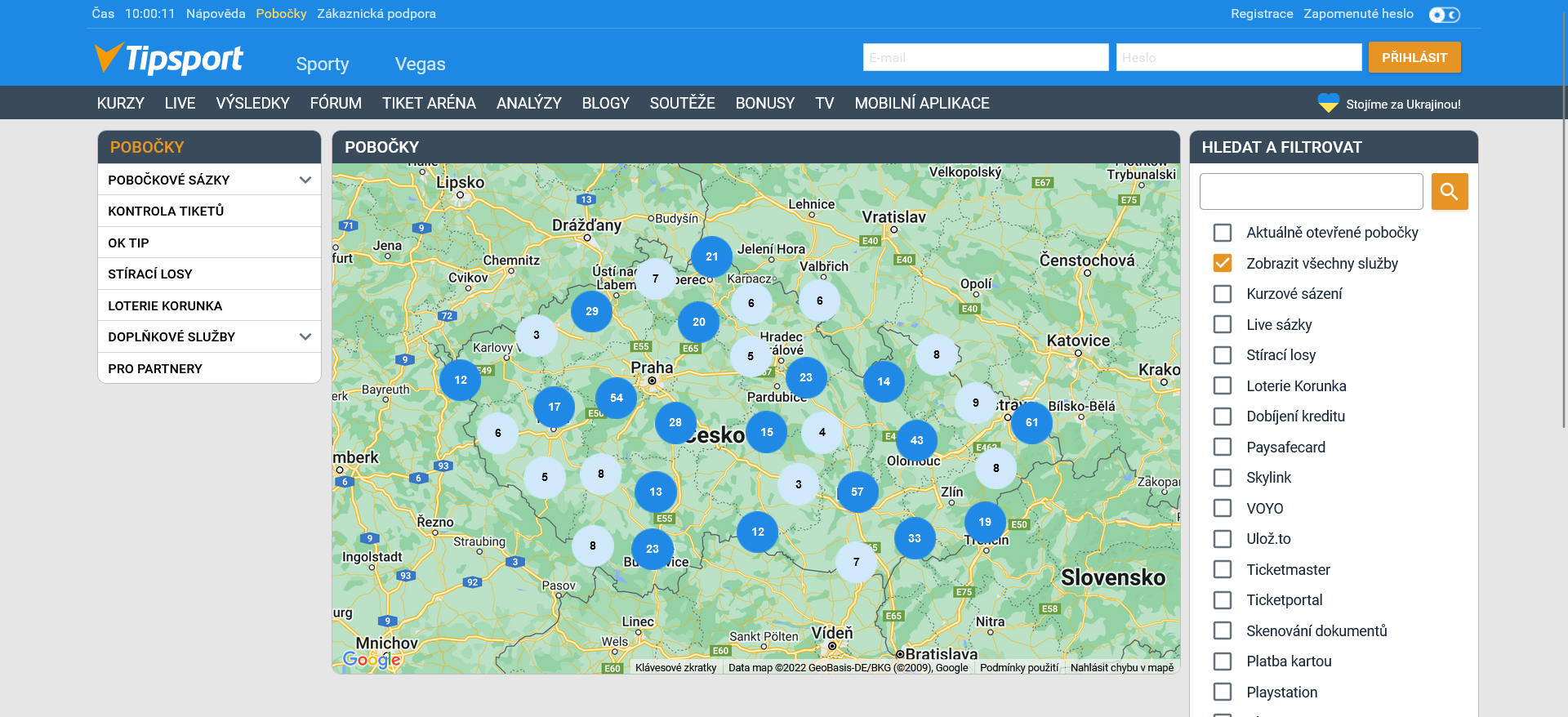This screenshot has height=717, width=1568.
Task: Uncheck Zobrazit všechny služby
Action: click(x=1223, y=263)
